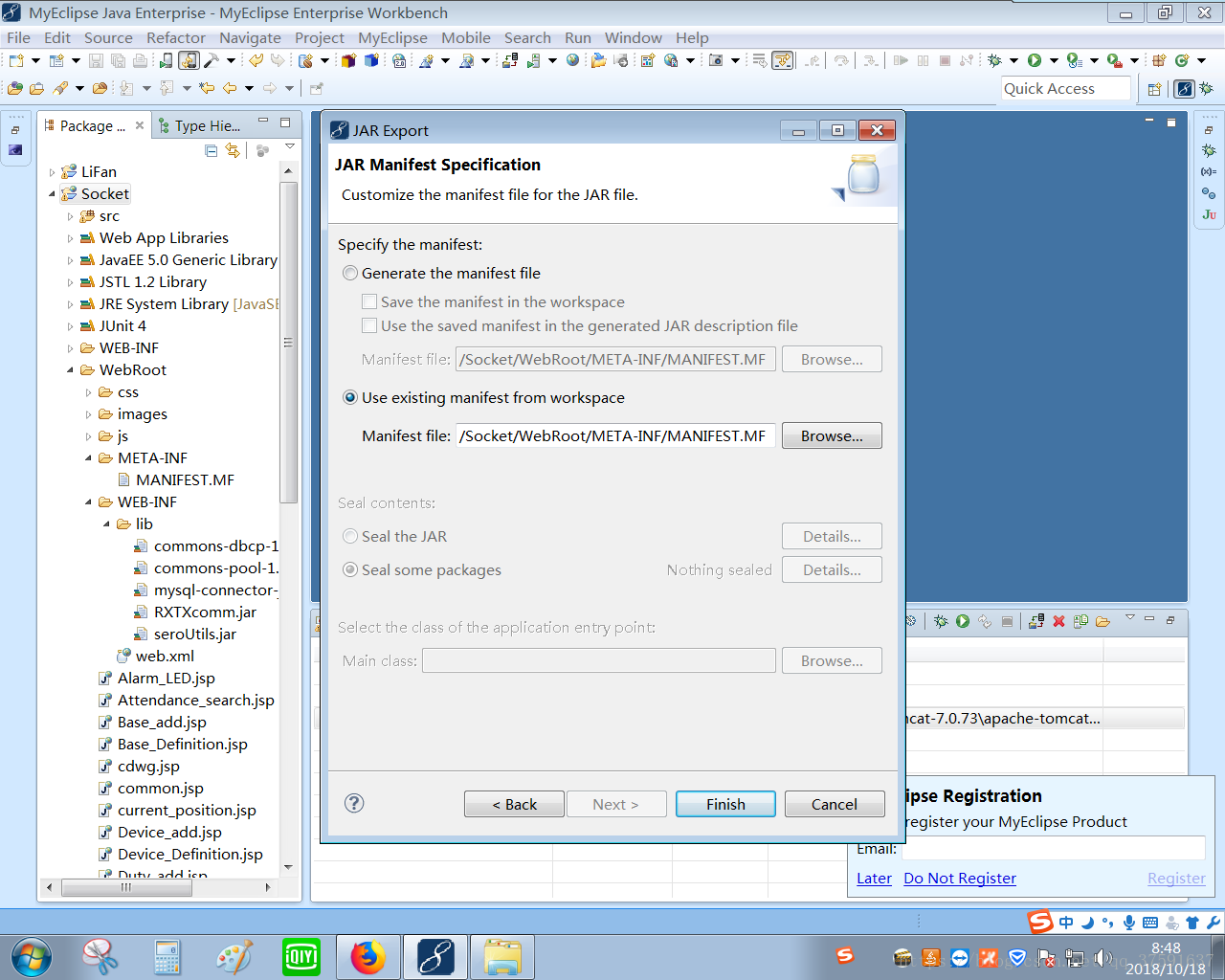This screenshot has width=1225, height=980.
Task: Click Sogou microphone voice input icon
Action: (x=1129, y=923)
